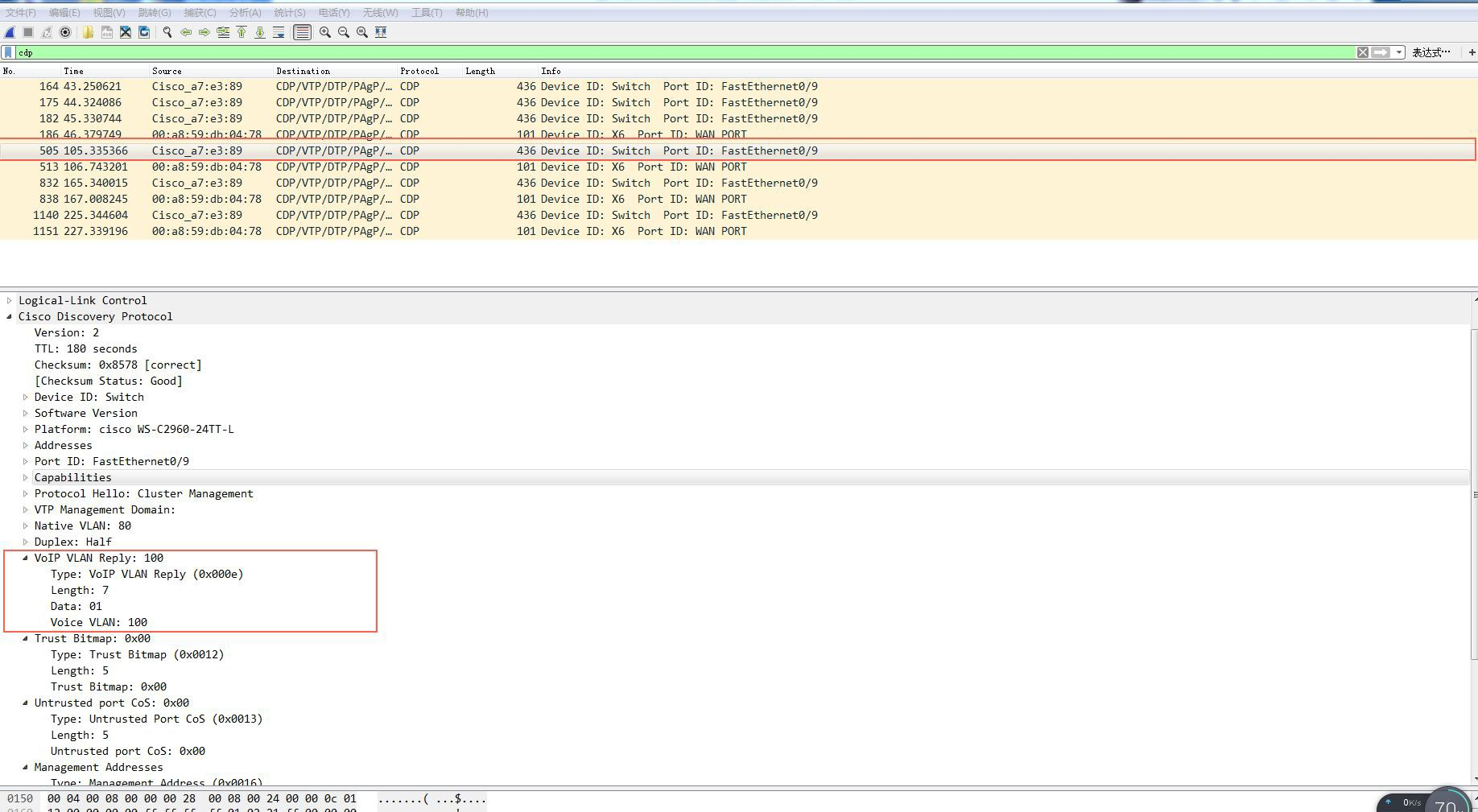This screenshot has height=812, width=1478.
Task: Open capture options gear icon
Action: 65,32
